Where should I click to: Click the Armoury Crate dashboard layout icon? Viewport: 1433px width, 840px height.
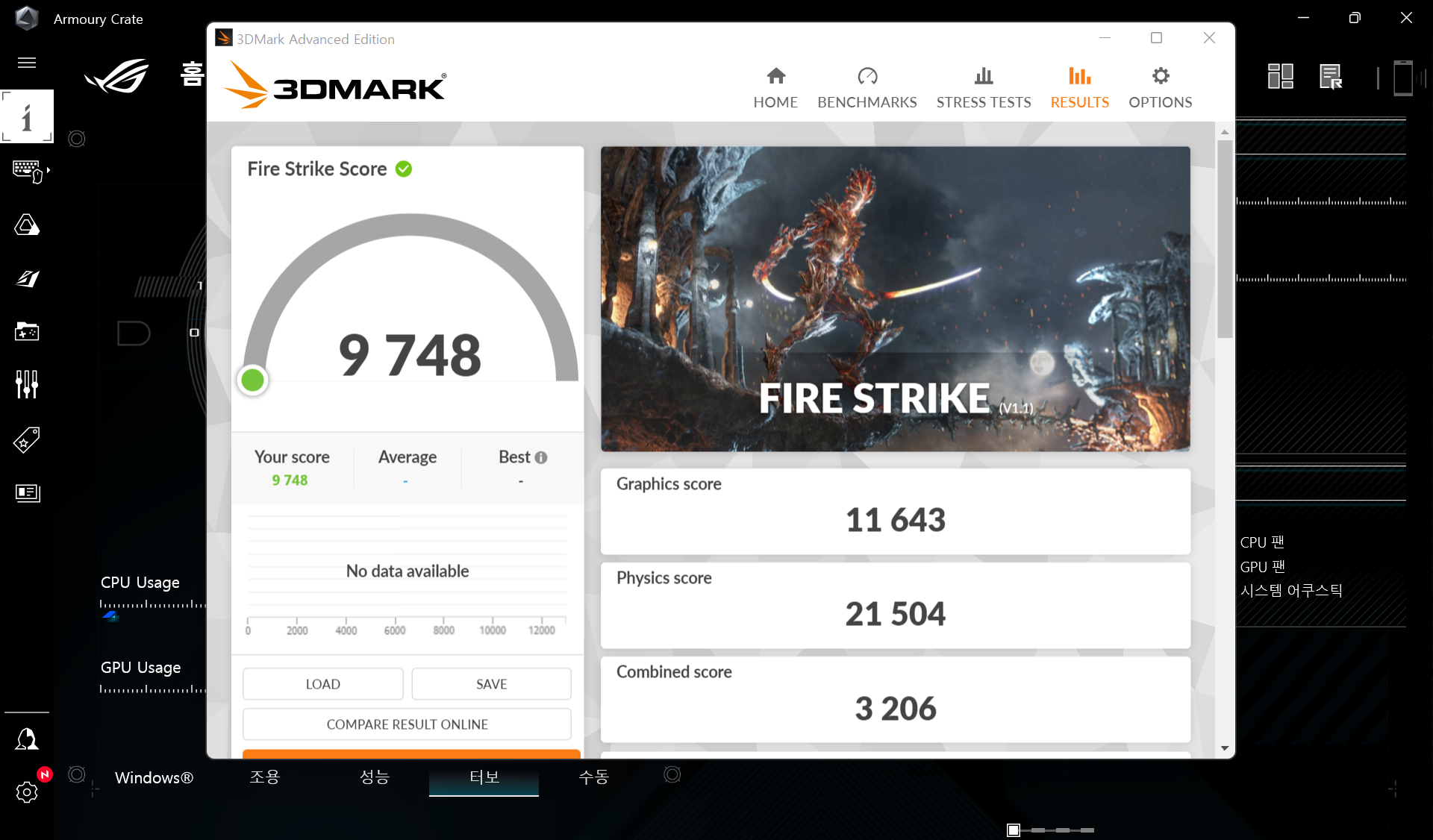coord(1280,76)
